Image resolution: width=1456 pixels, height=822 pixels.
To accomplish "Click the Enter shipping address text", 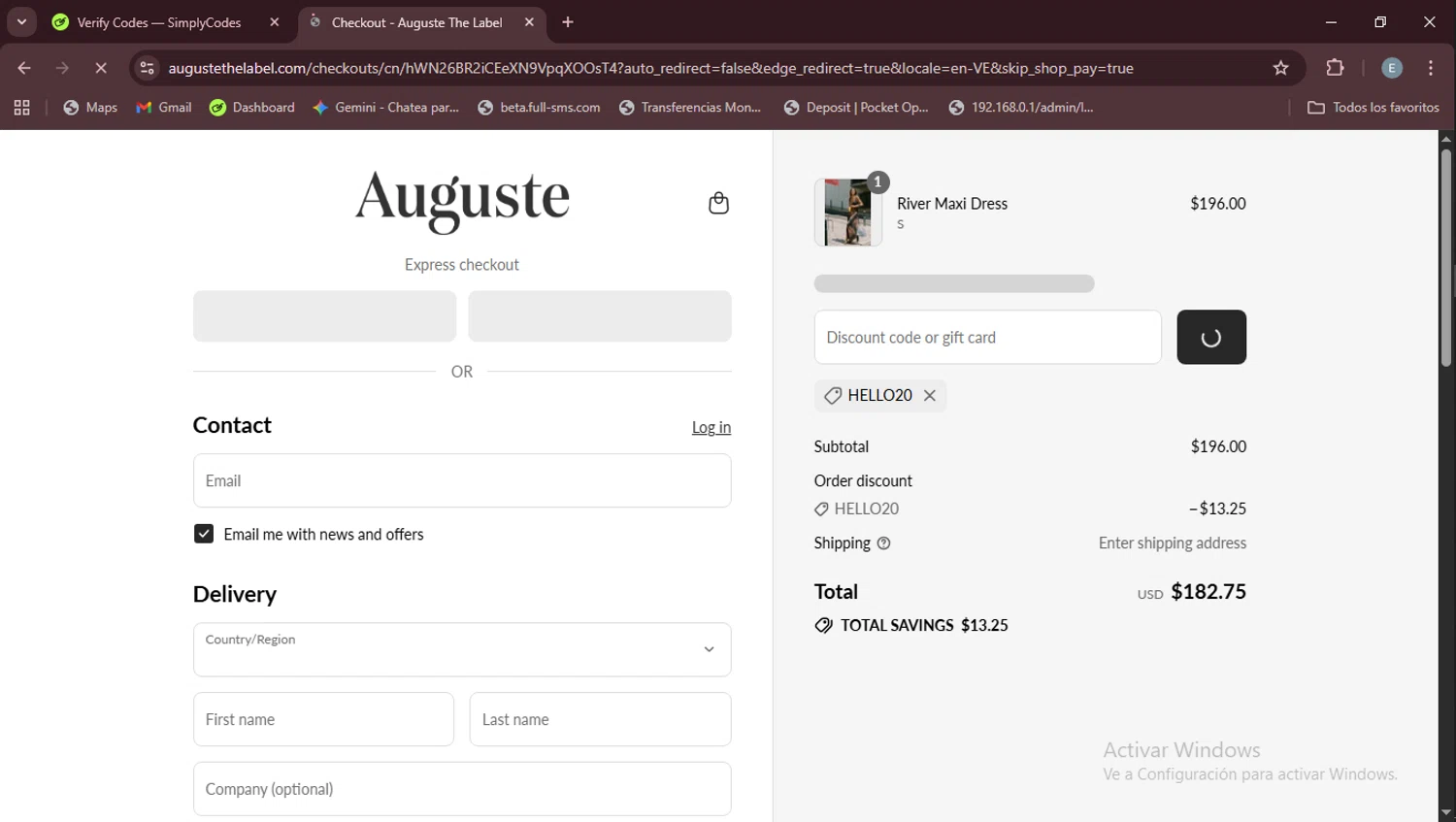I will pyautogui.click(x=1173, y=543).
